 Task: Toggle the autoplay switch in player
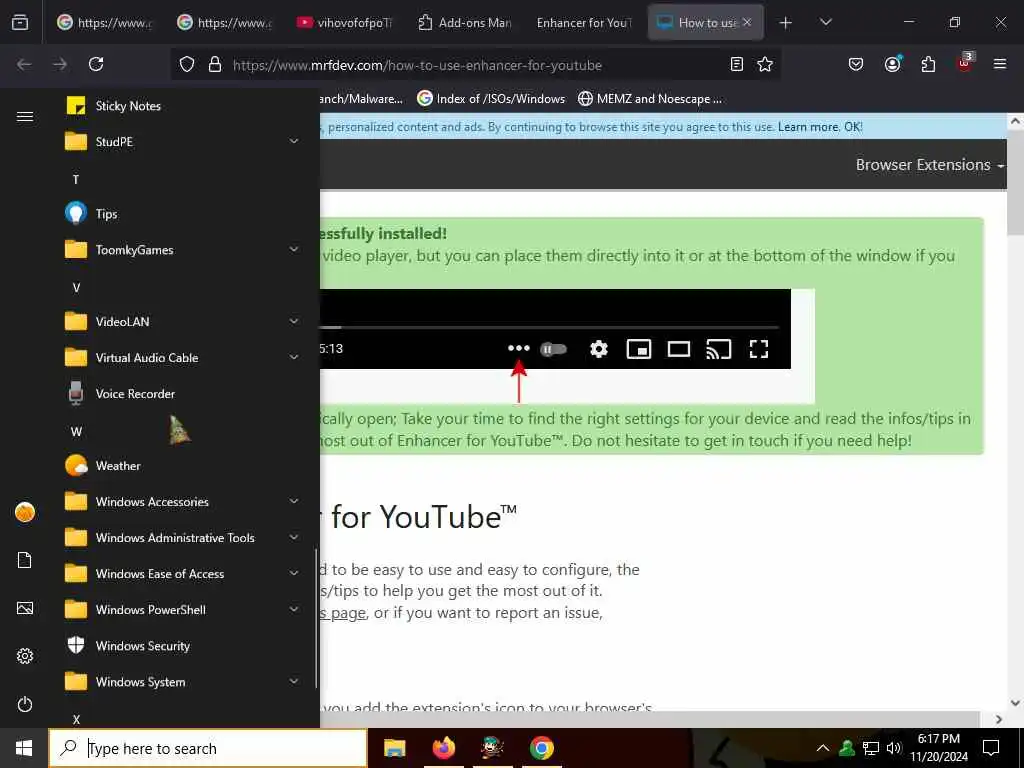click(553, 349)
